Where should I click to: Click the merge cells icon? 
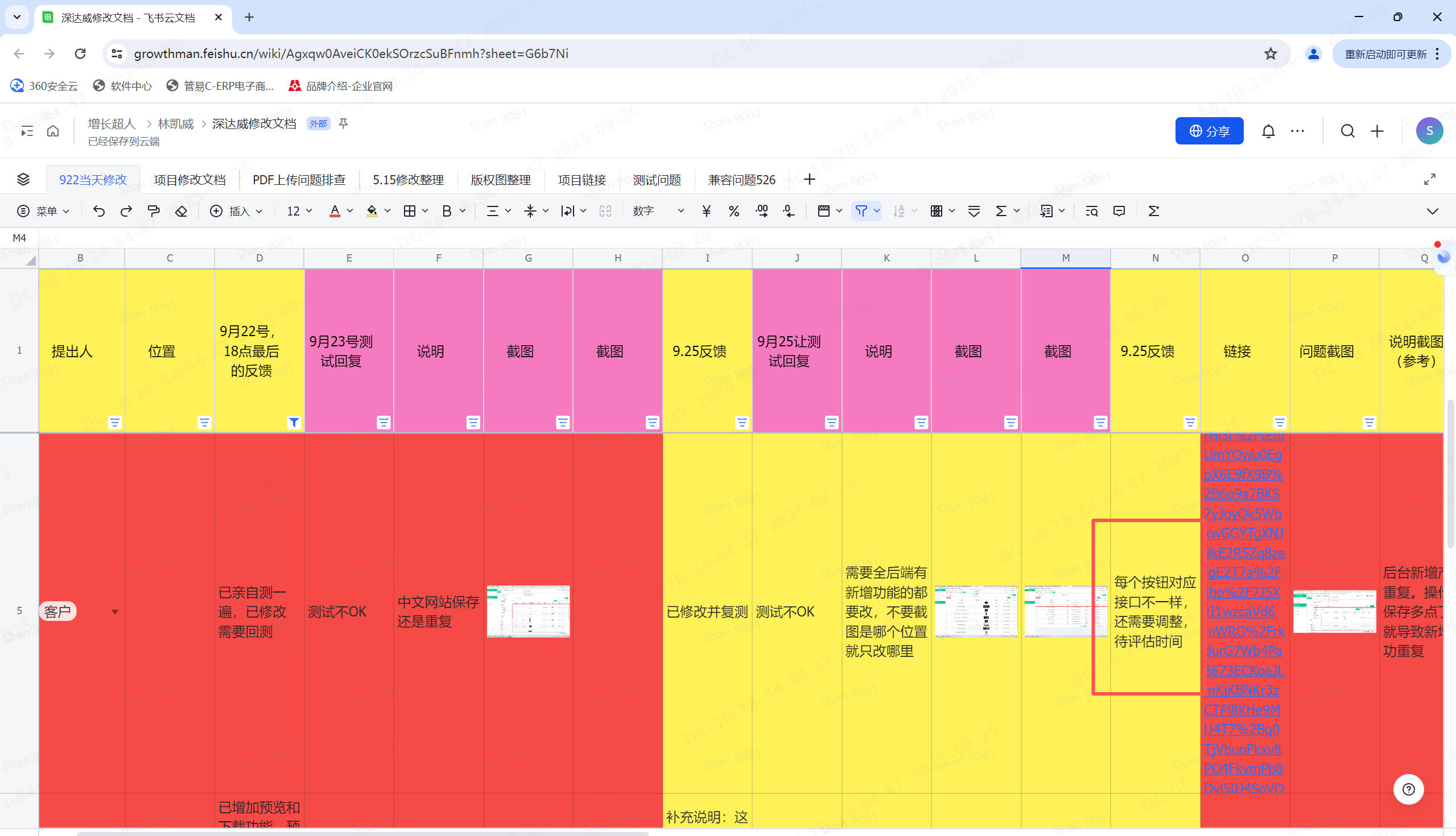coord(606,211)
